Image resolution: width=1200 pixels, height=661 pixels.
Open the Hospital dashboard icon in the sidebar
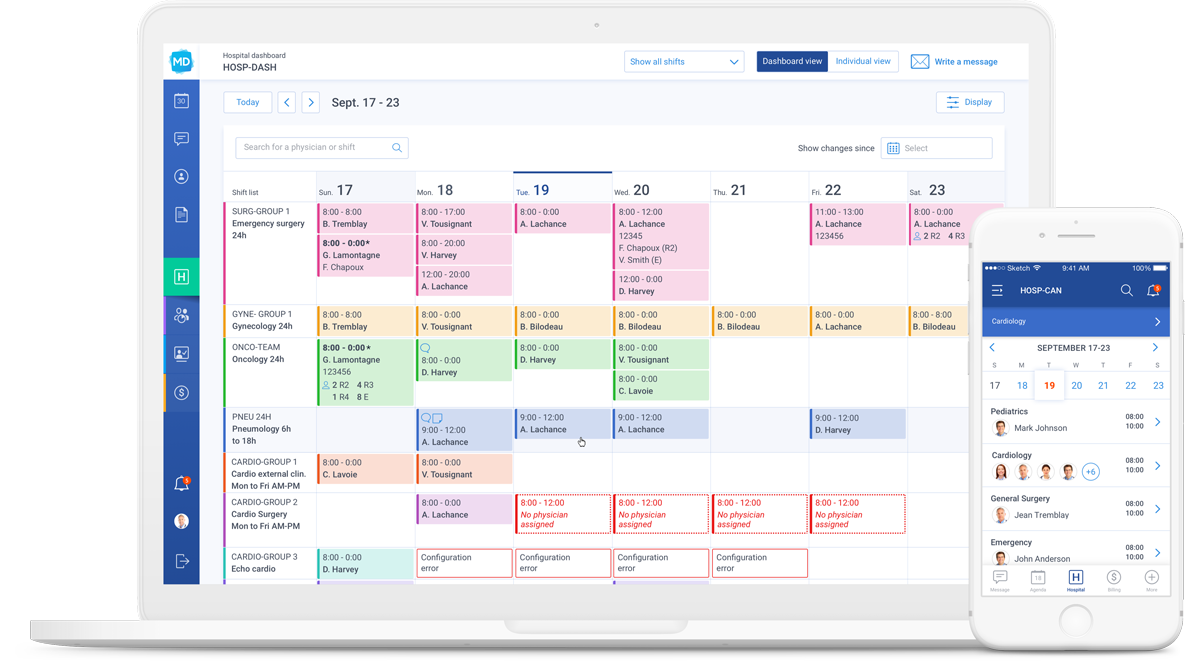click(182, 277)
